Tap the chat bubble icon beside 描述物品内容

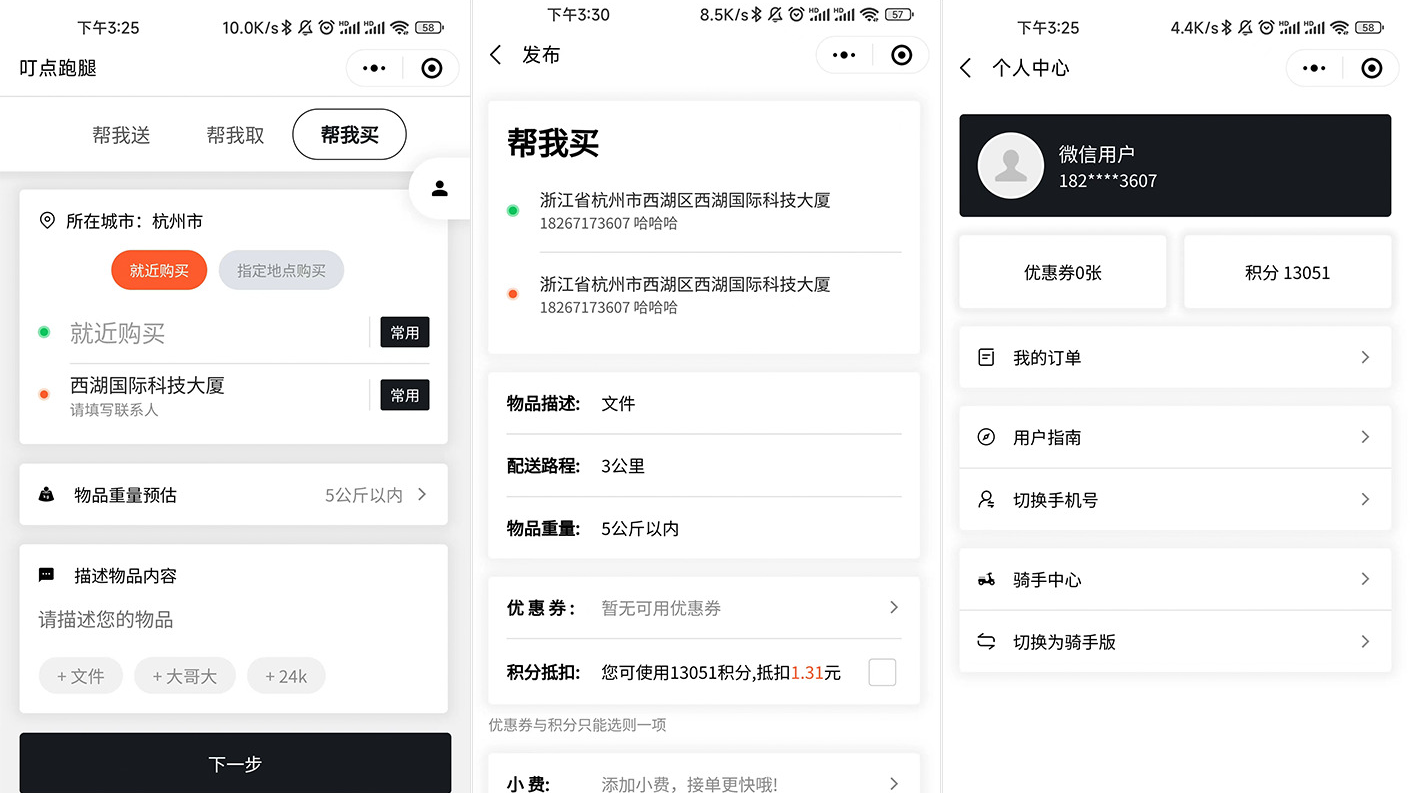pos(46,575)
